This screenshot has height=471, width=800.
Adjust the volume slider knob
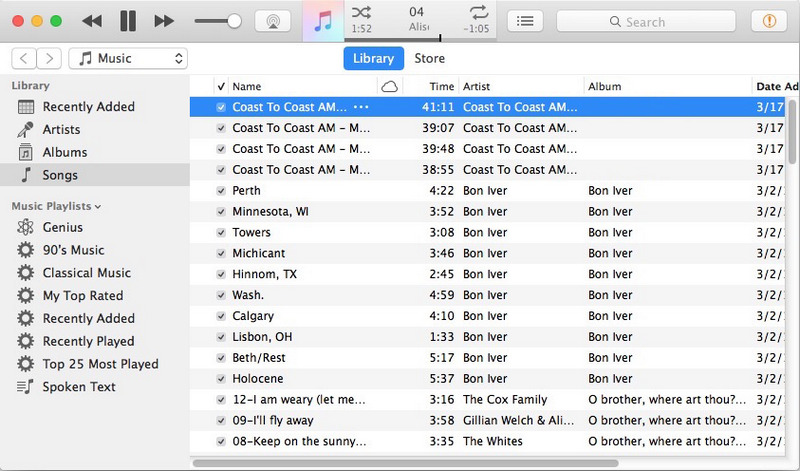[x=234, y=21]
